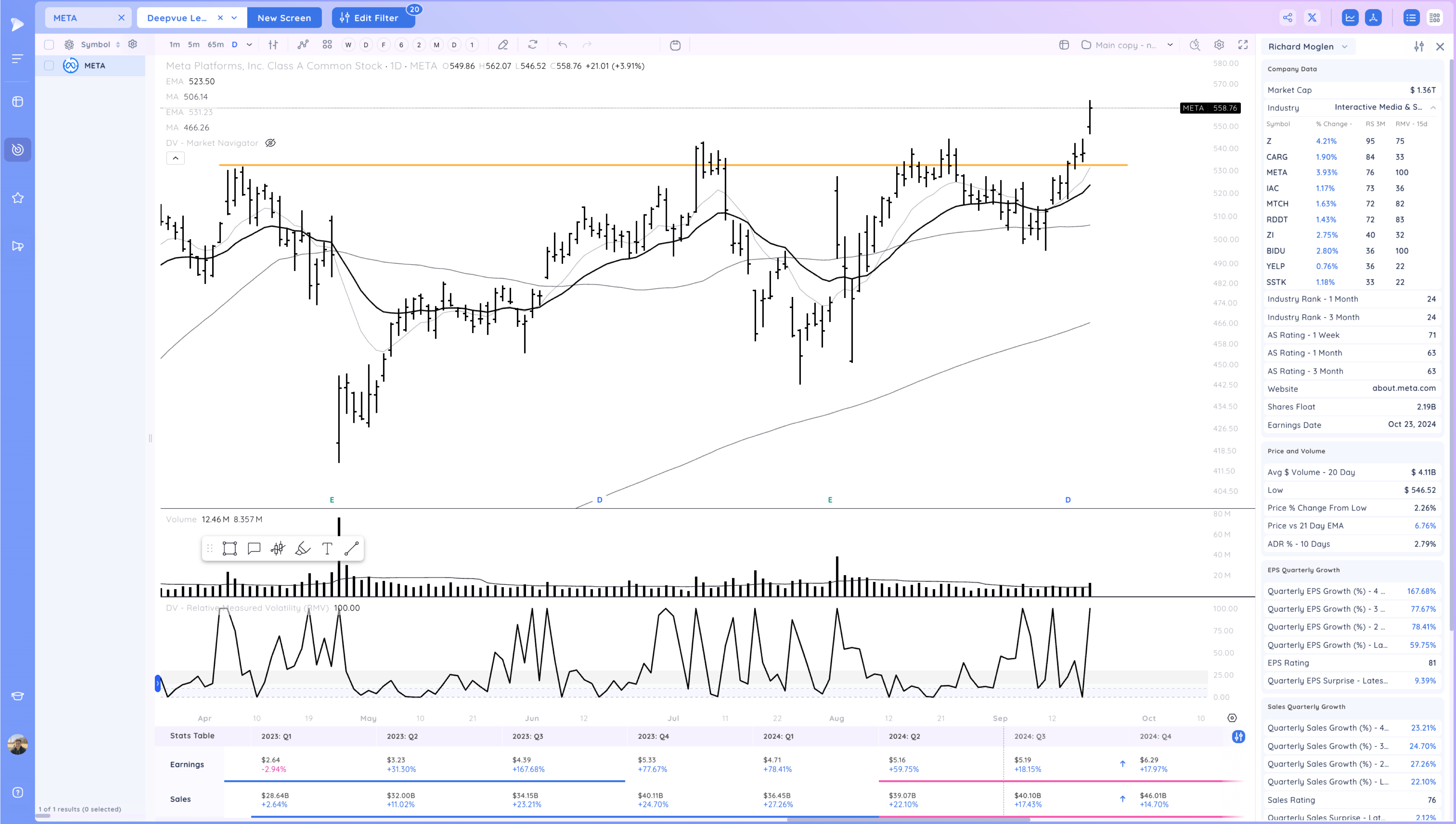Open the Richard Moglen panel dropdown
The height and width of the screenshot is (824, 1456).
click(1345, 47)
